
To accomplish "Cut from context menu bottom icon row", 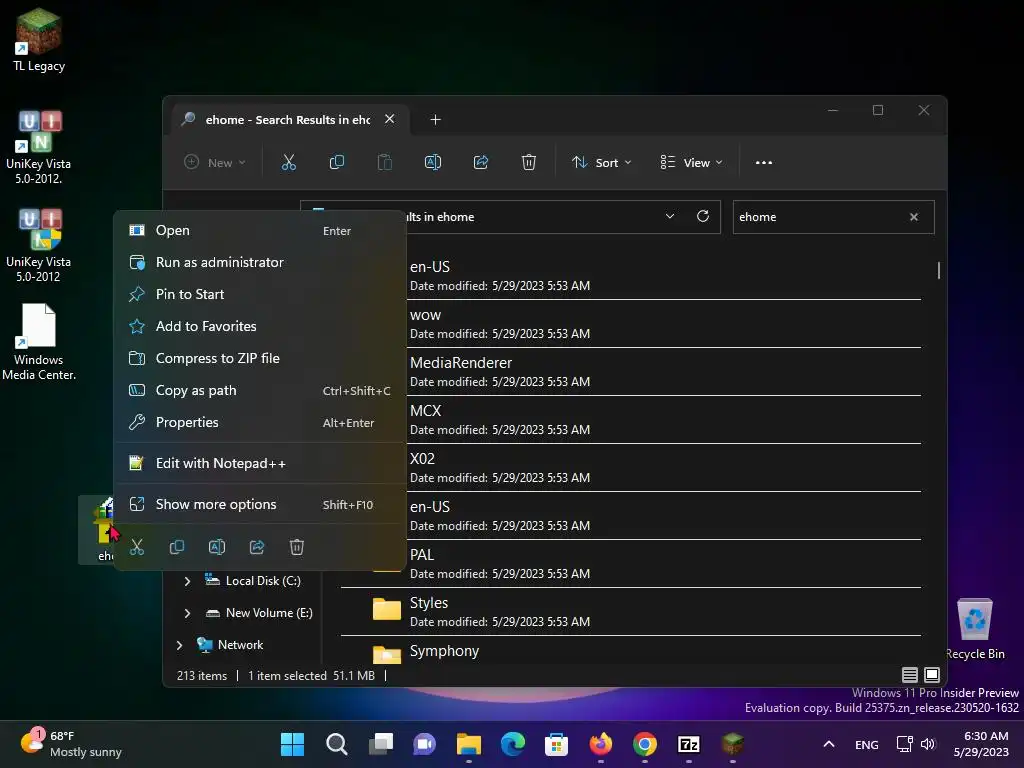I will click(x=136, y=547).
